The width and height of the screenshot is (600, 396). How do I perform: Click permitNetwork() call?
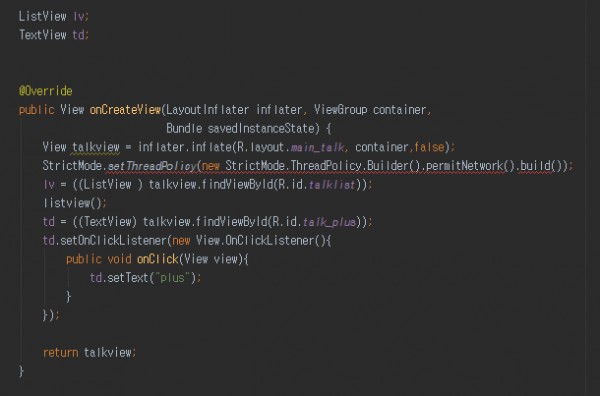tap(471, 166)
